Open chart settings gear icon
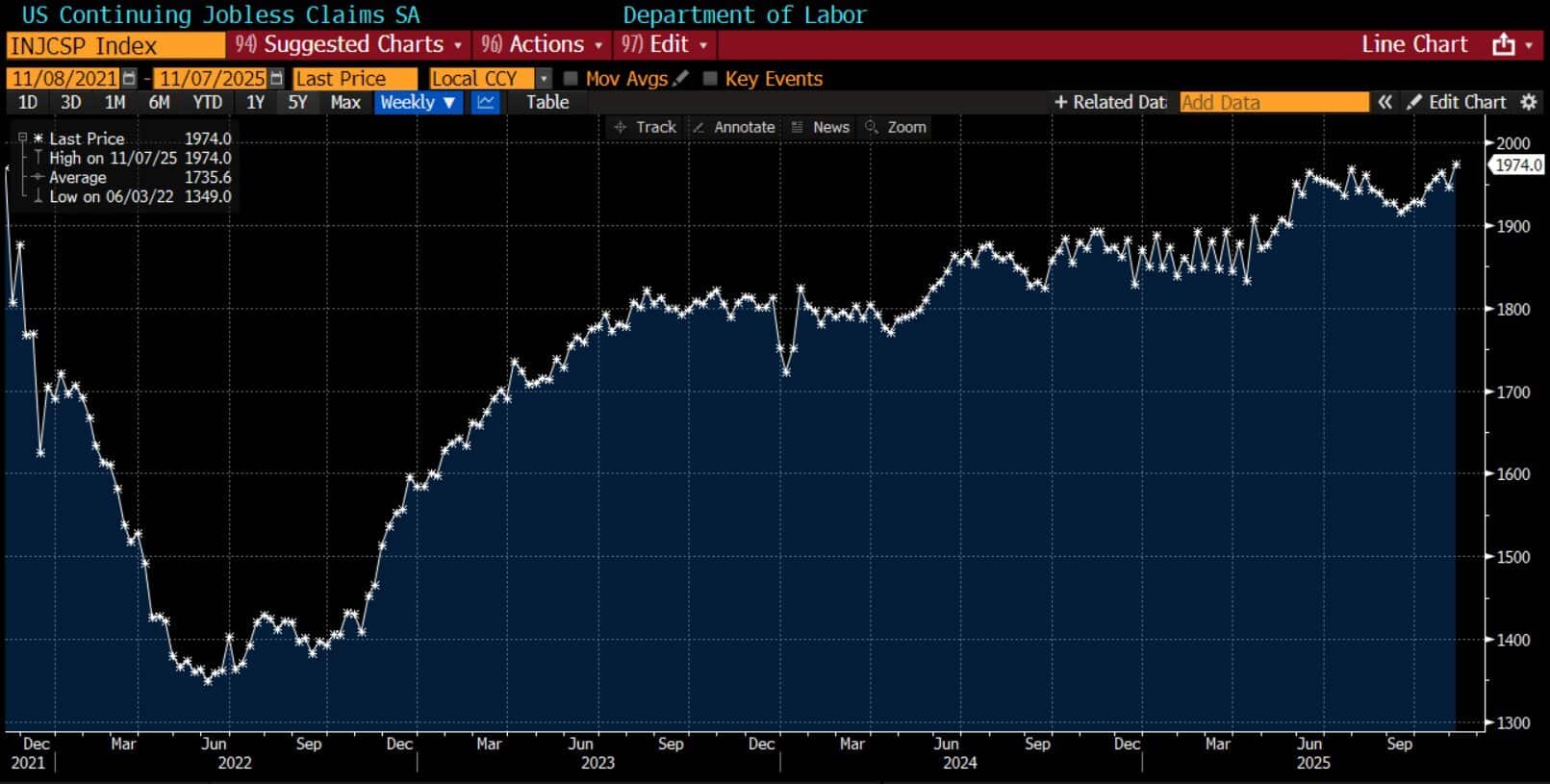 coord(1528,102)
